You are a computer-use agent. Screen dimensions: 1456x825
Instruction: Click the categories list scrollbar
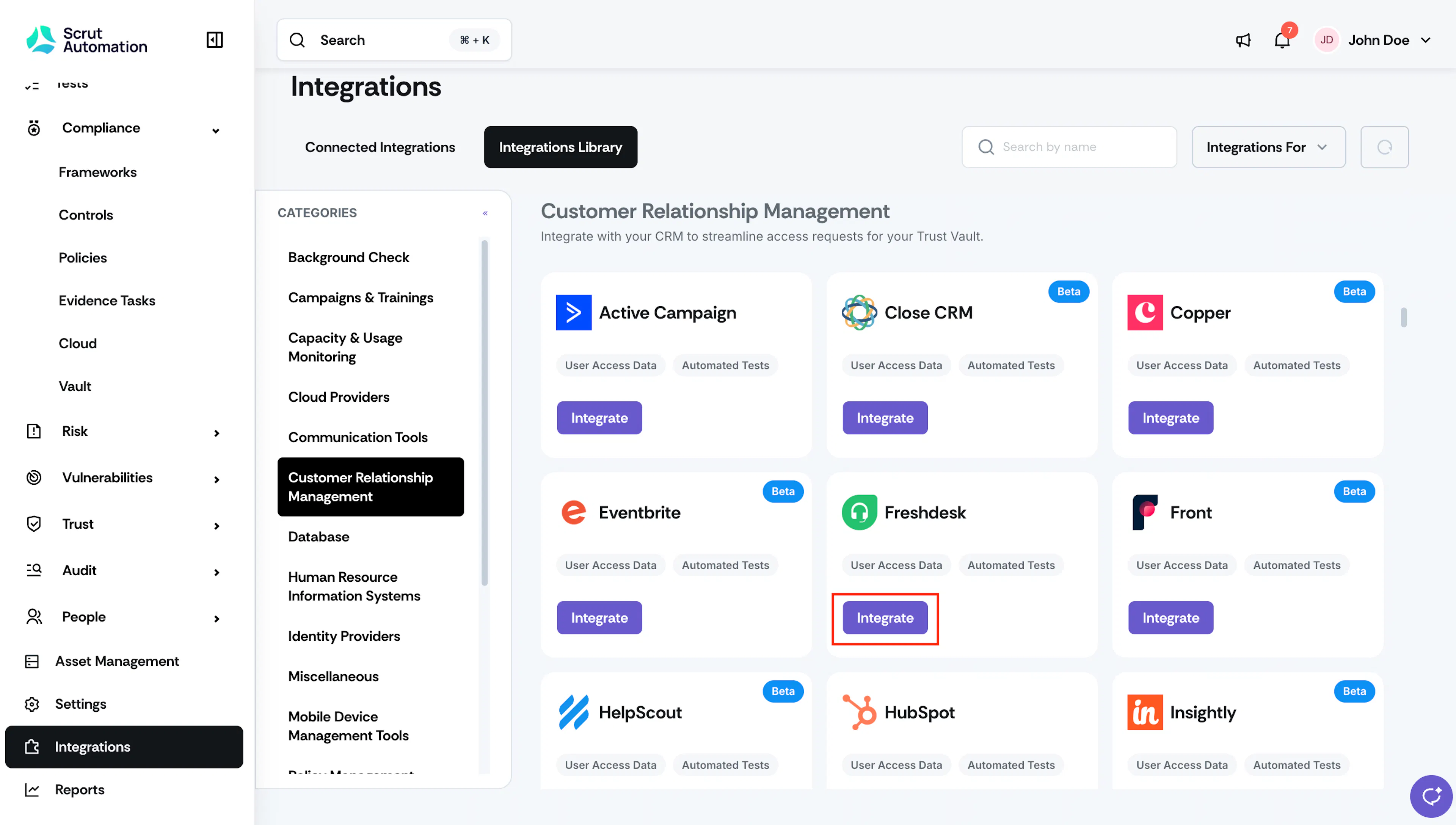[484, 413]
